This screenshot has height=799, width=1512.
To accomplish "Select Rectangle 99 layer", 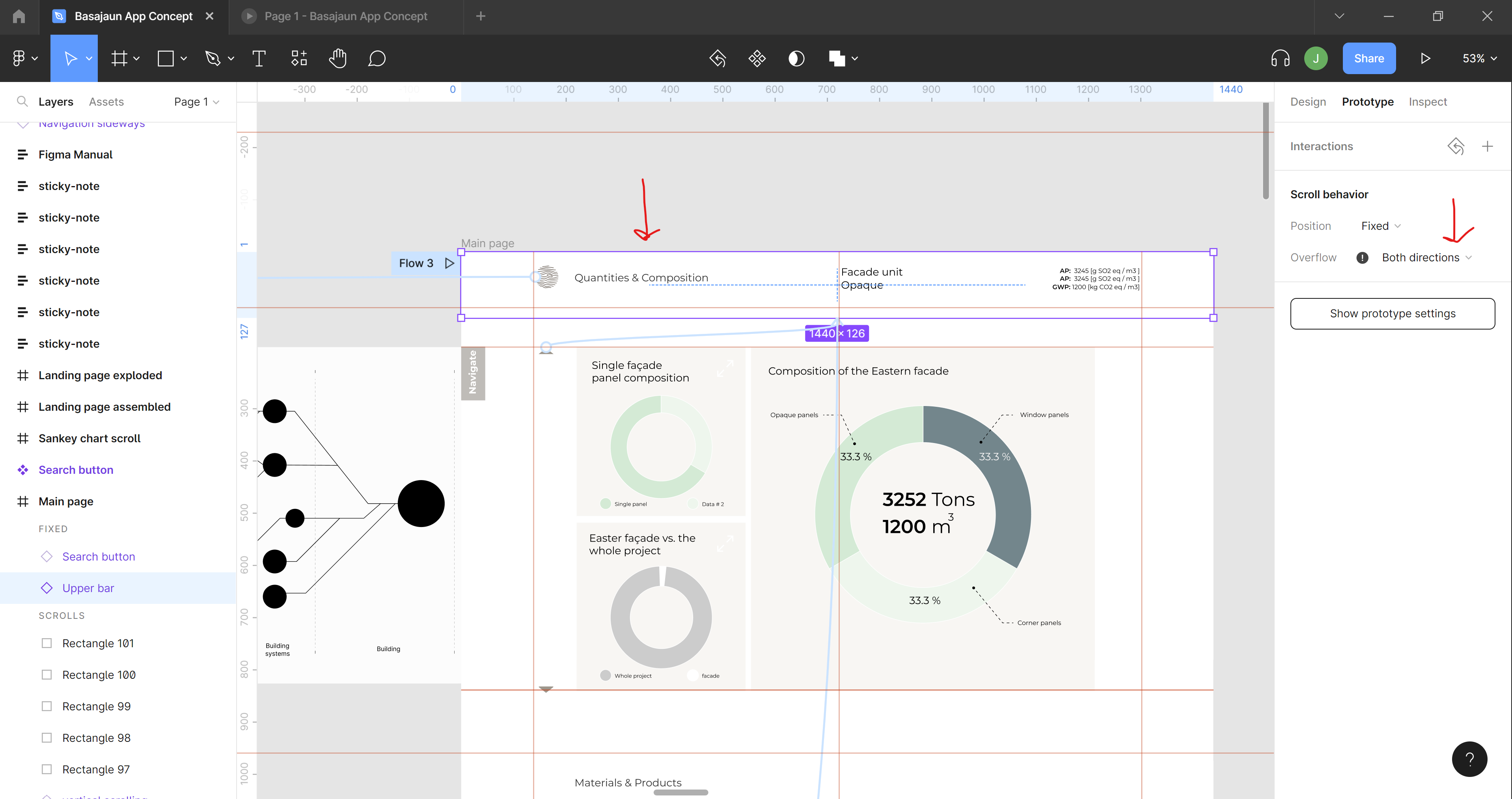I will pos(118,706).
